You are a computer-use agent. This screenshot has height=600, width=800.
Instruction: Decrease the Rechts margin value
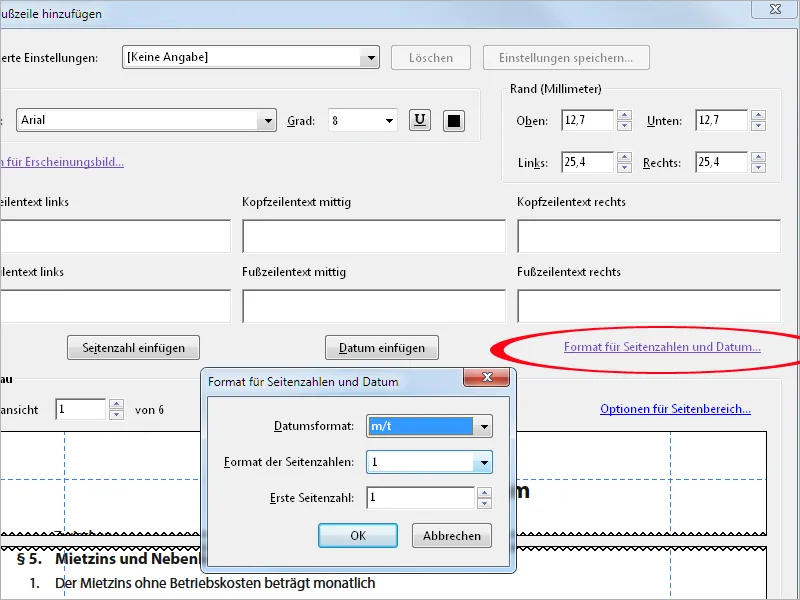758,167
